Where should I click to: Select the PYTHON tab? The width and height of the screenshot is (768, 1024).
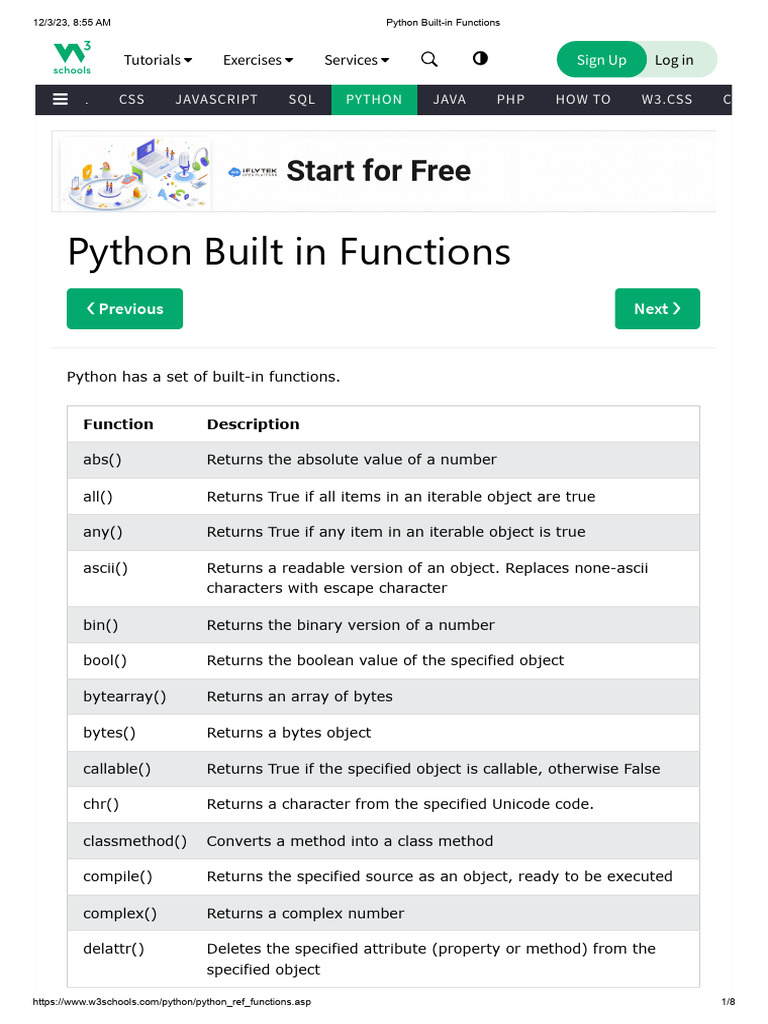point(374,99)
